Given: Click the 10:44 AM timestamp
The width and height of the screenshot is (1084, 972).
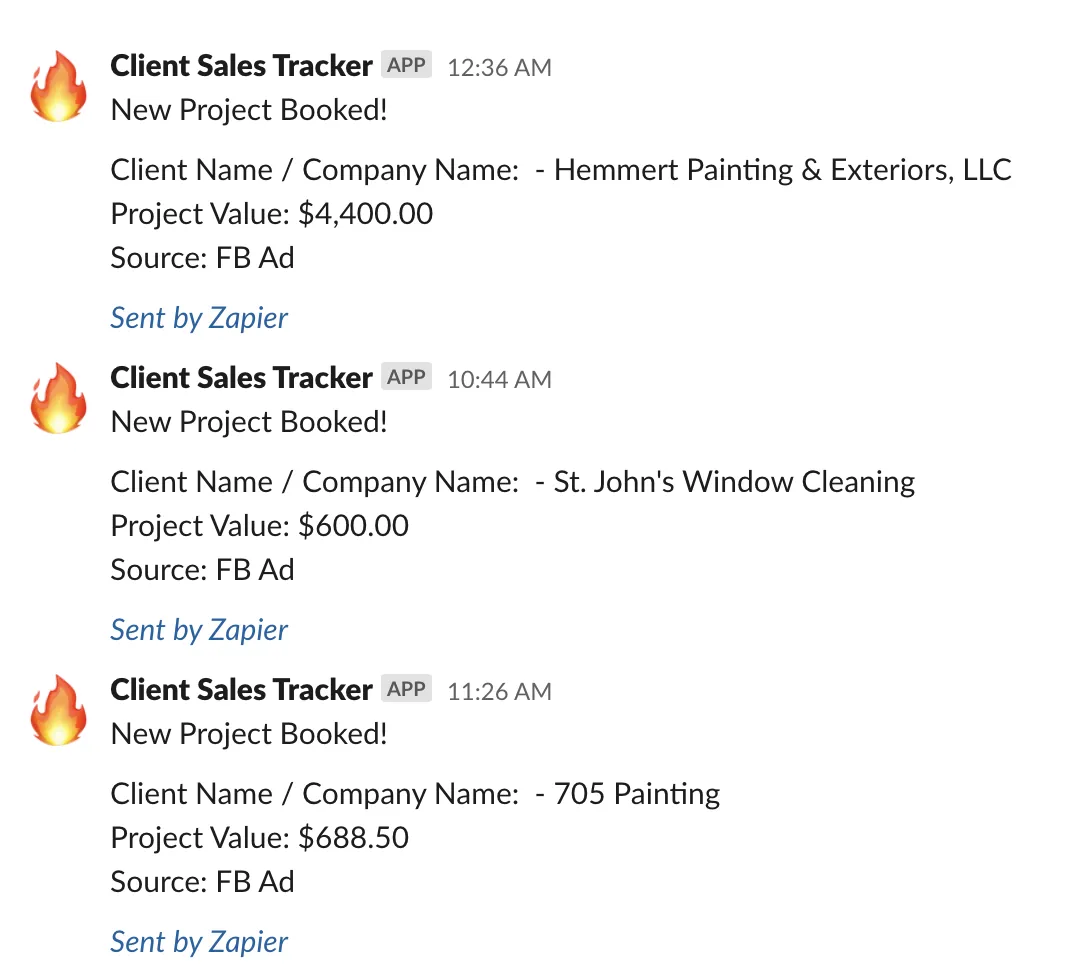Looking at the screenshot, I should tap(499, 380).
